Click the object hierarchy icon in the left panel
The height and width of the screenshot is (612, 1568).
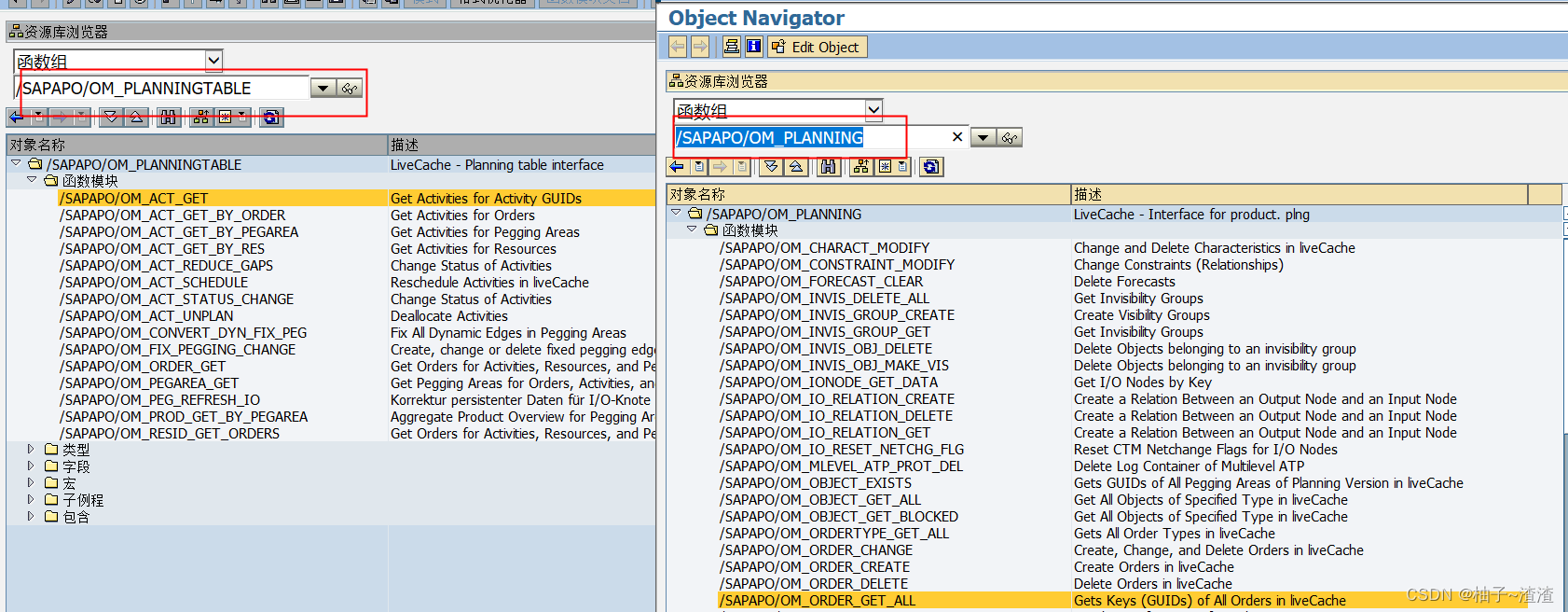(x=201, y=117)
